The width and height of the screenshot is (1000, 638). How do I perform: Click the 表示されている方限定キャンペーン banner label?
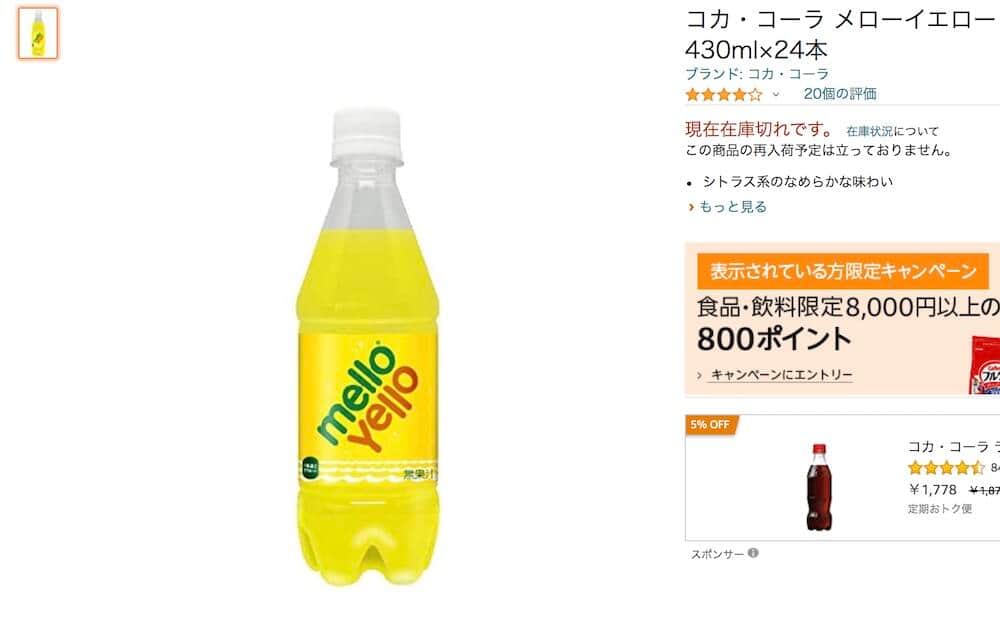pos(842,271)
